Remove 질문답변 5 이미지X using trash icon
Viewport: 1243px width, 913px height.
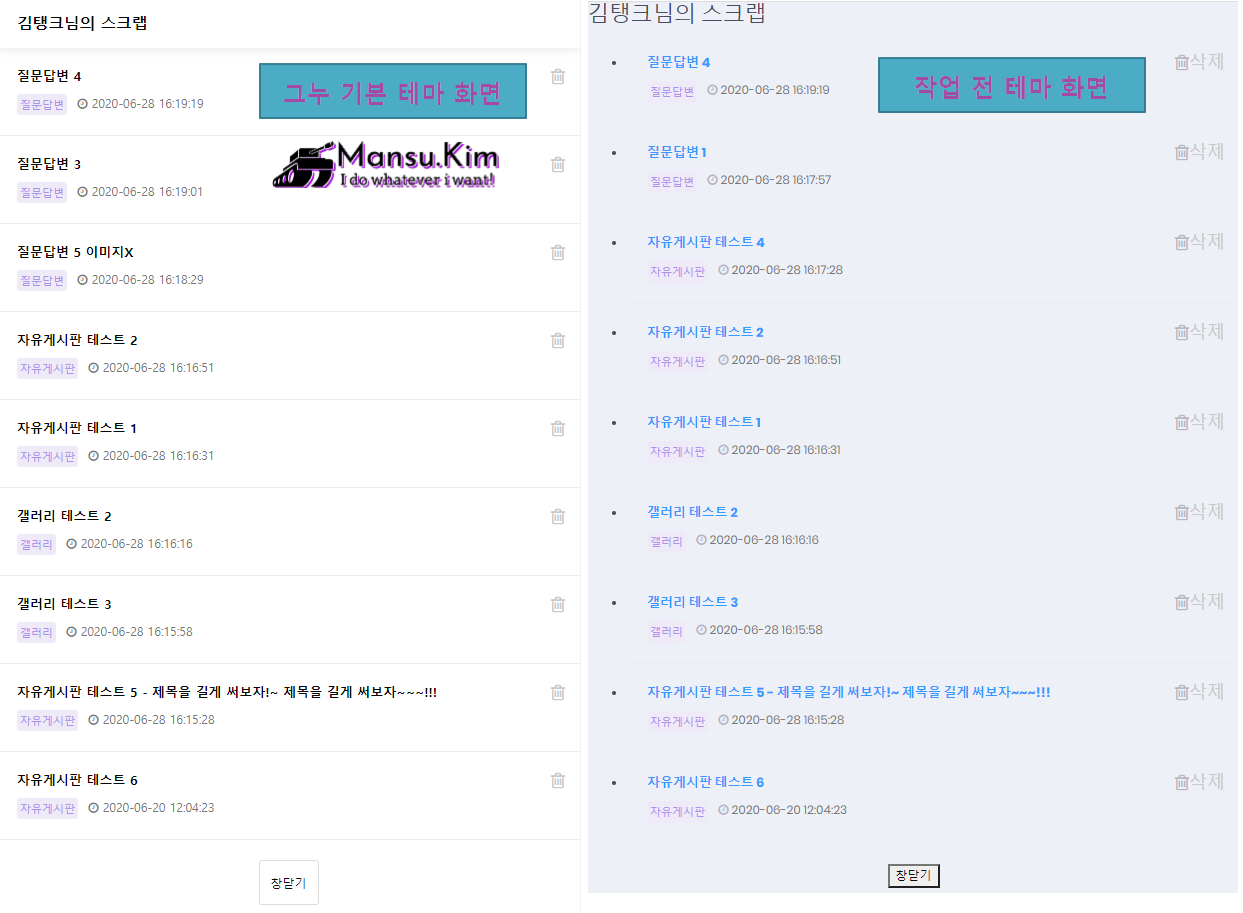pos(558,253)
